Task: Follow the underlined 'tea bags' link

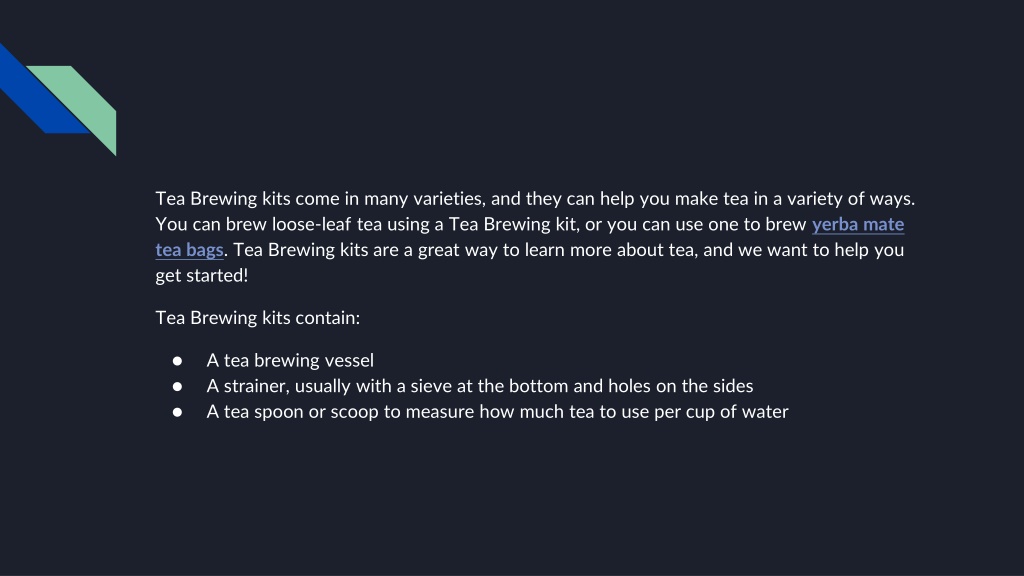Action: 189,249
